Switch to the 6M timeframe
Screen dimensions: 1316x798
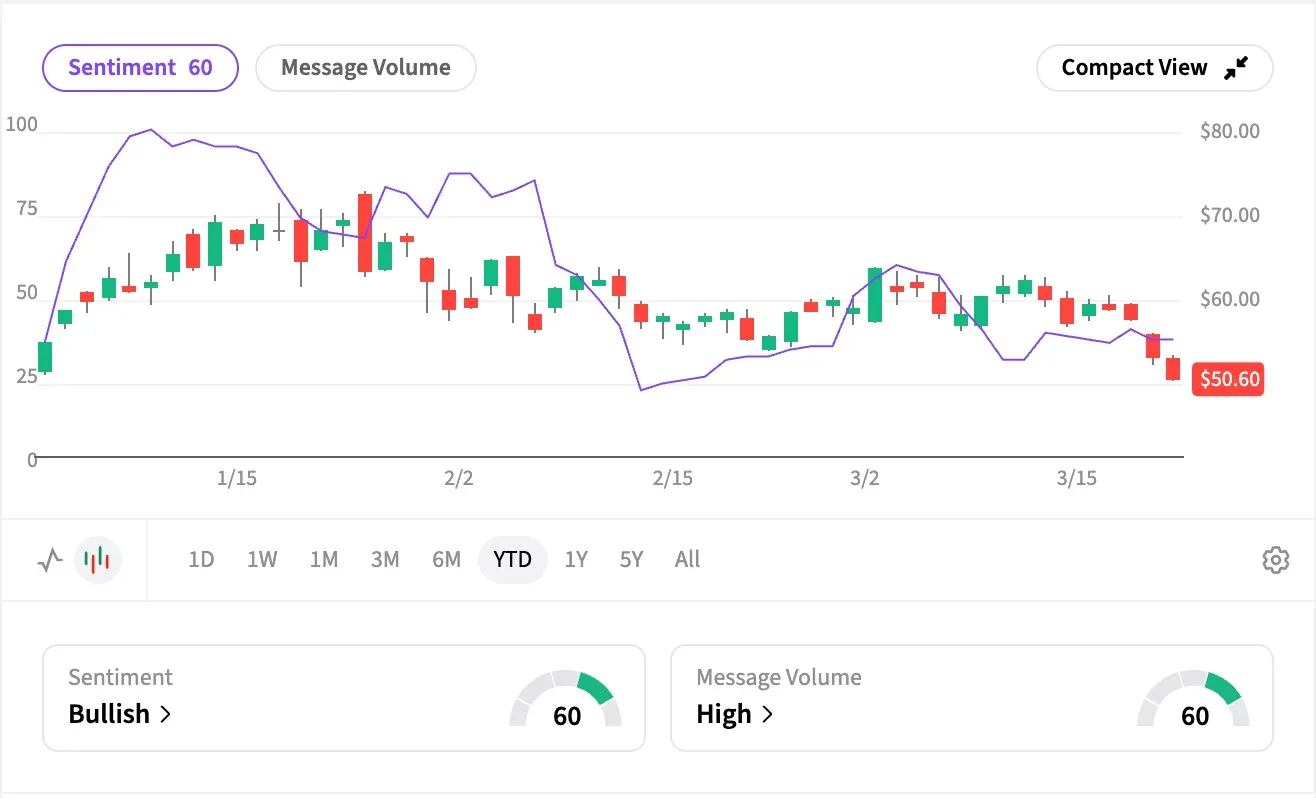point(446,560)
